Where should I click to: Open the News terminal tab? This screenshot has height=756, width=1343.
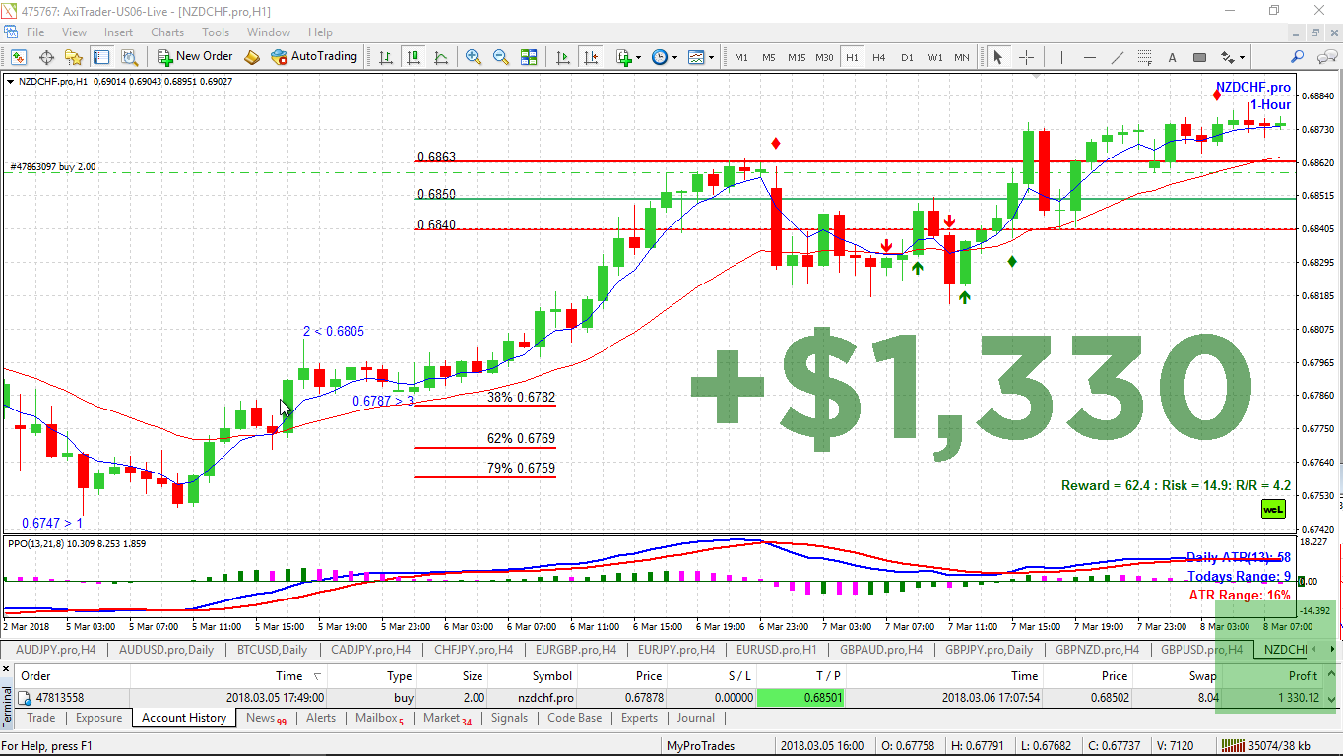(x=265, y=718)
